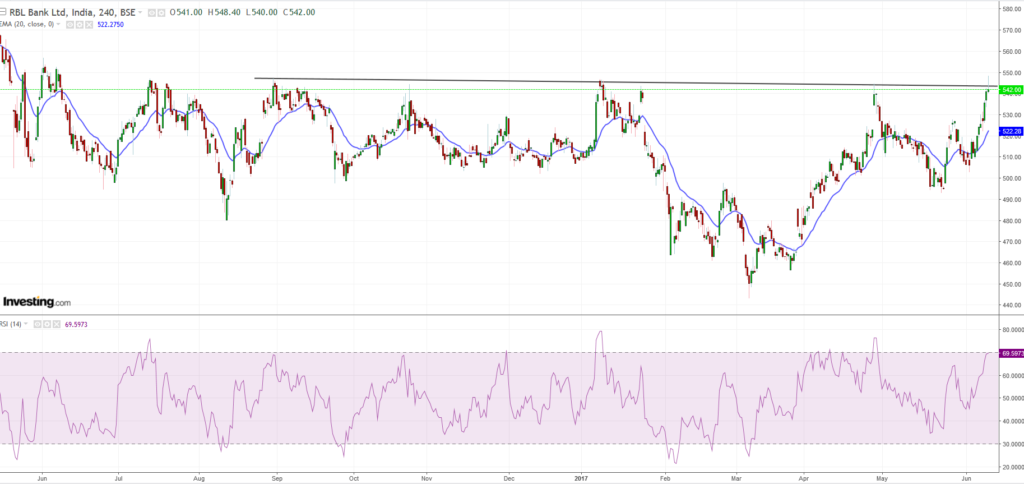Toggle eye icon for RSI indicator
Screen dimensions: 1024x484
(x=37, y=324)
